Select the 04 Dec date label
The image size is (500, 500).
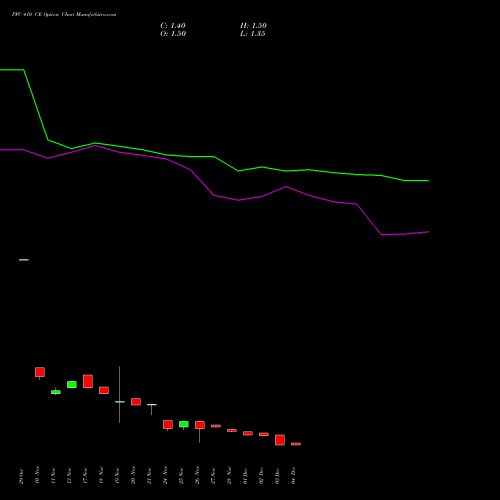293,476
